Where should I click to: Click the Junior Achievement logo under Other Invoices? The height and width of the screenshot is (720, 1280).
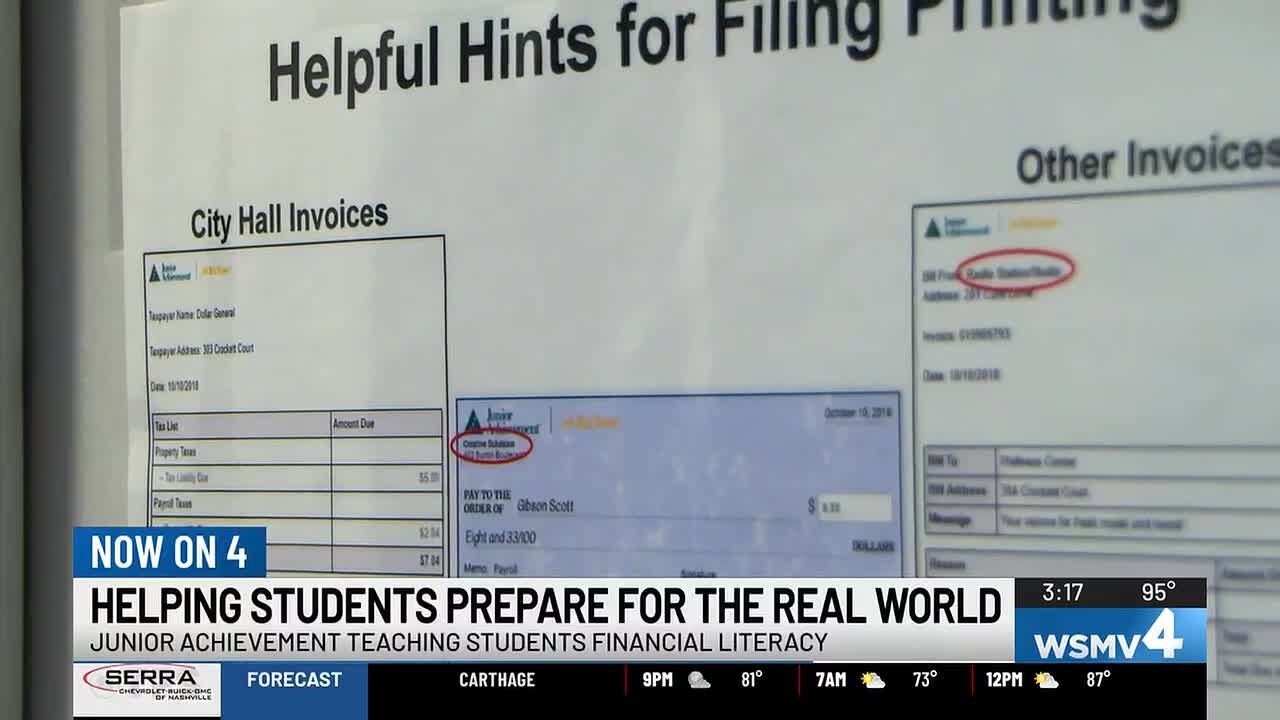tap(957, 227)
